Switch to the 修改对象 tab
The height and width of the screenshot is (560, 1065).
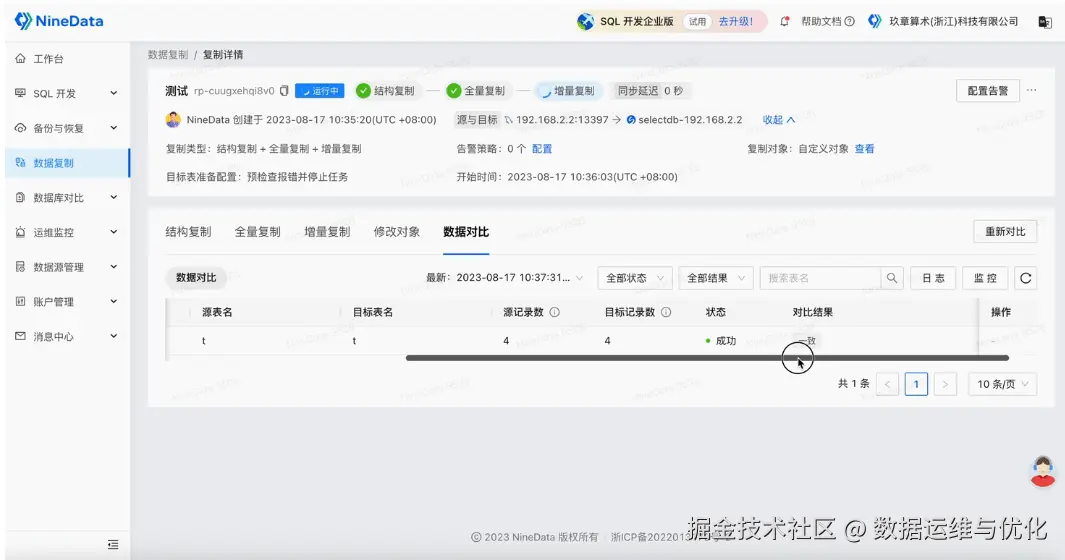397,232
